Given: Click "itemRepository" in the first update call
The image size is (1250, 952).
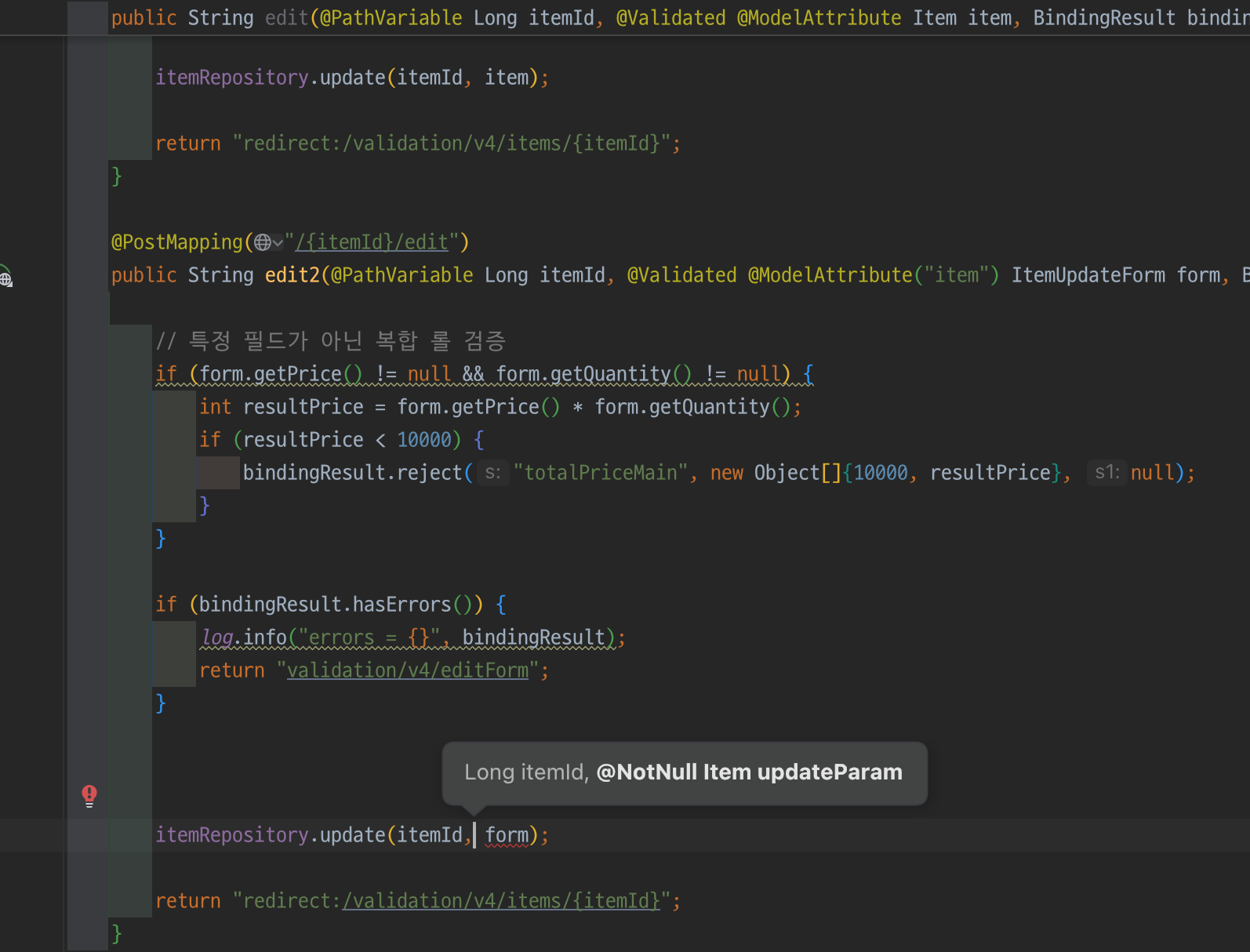Looking at the screenshot, I should point(232,78).
